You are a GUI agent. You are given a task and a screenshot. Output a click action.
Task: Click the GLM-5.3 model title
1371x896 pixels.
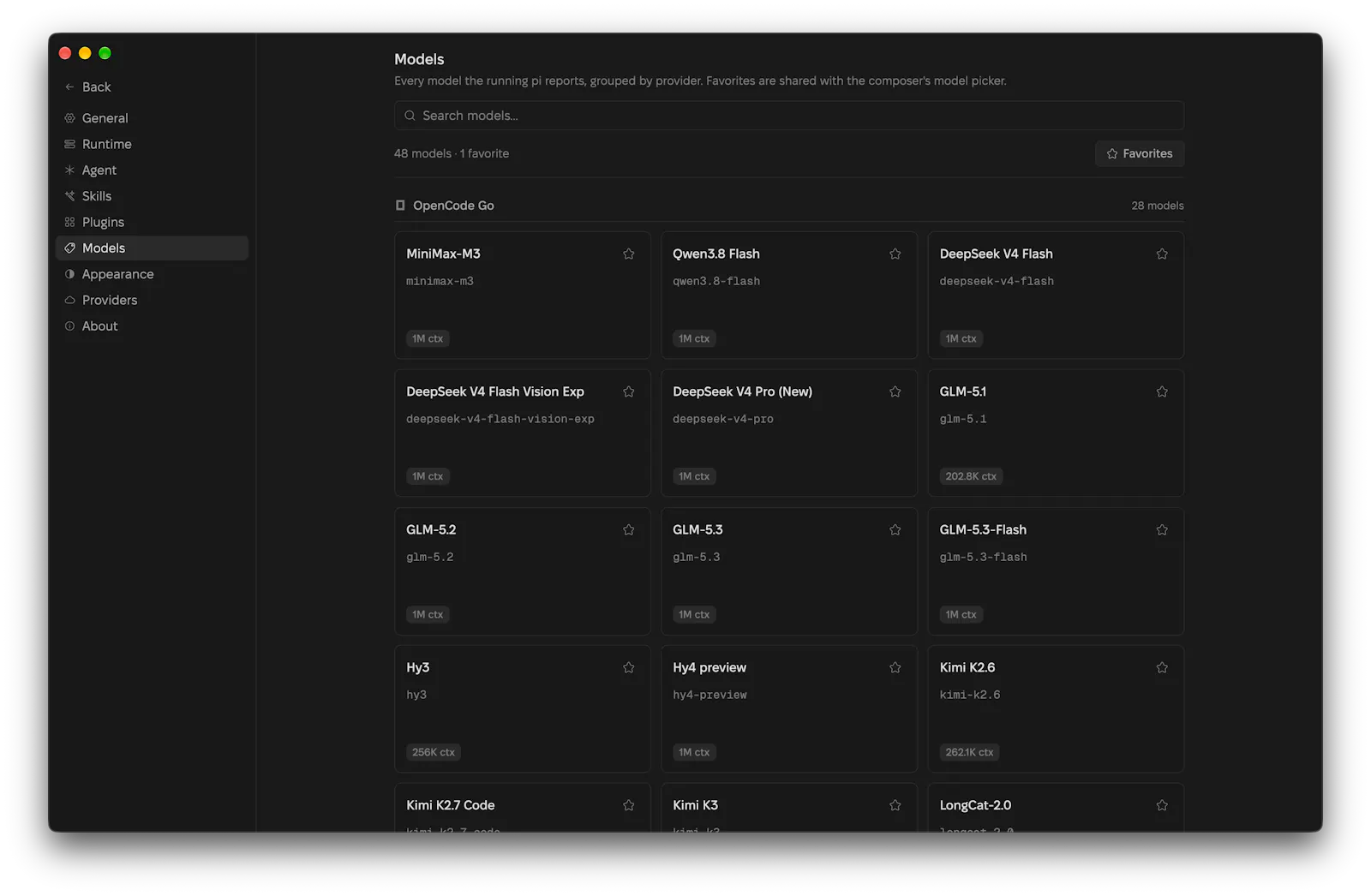[697, 529]
